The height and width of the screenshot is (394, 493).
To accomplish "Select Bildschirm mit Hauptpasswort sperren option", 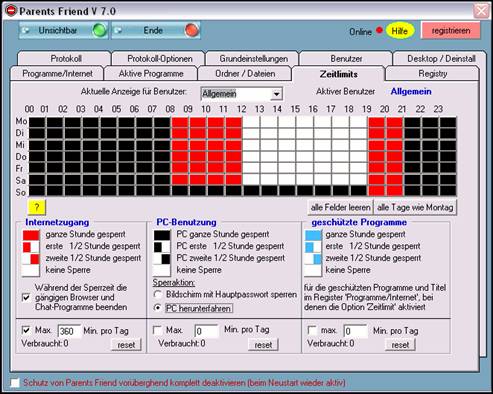I will pos(158,295).
